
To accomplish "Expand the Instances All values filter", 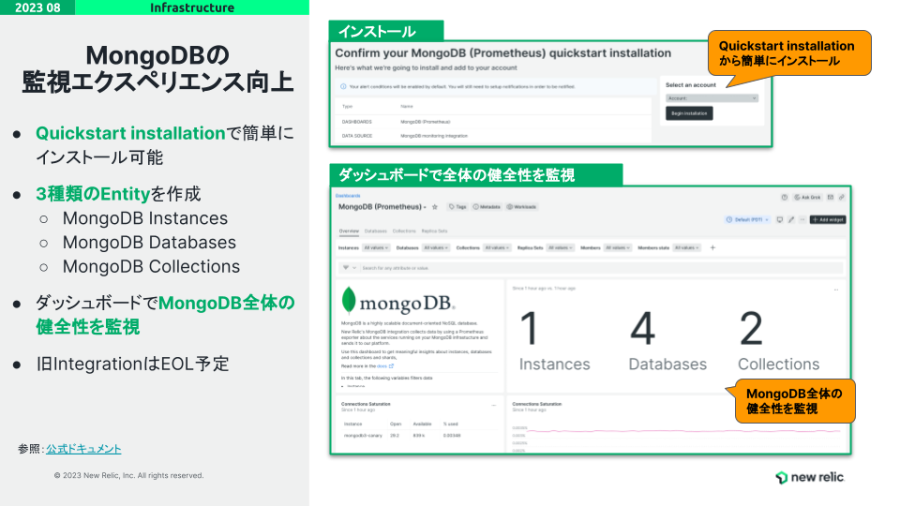I will (x=377, y=248).
